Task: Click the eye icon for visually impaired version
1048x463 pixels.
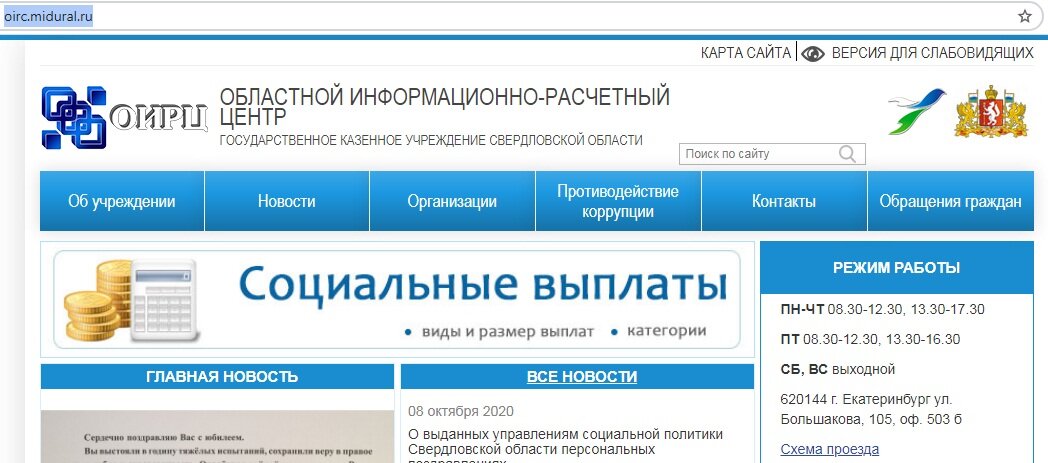Action: point(813,53)
